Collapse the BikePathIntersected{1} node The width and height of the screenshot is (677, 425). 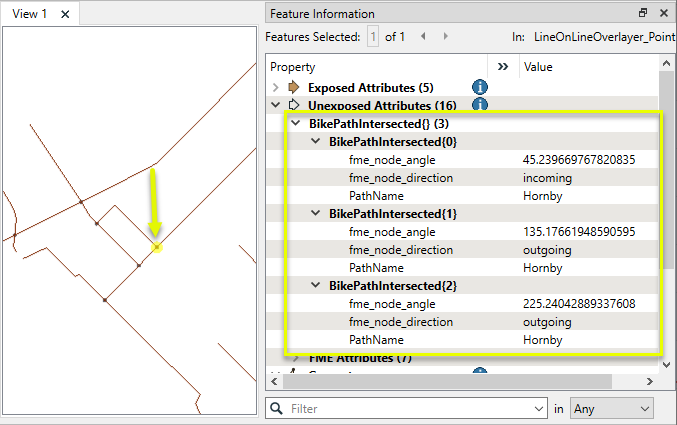[x=315, y=214]
